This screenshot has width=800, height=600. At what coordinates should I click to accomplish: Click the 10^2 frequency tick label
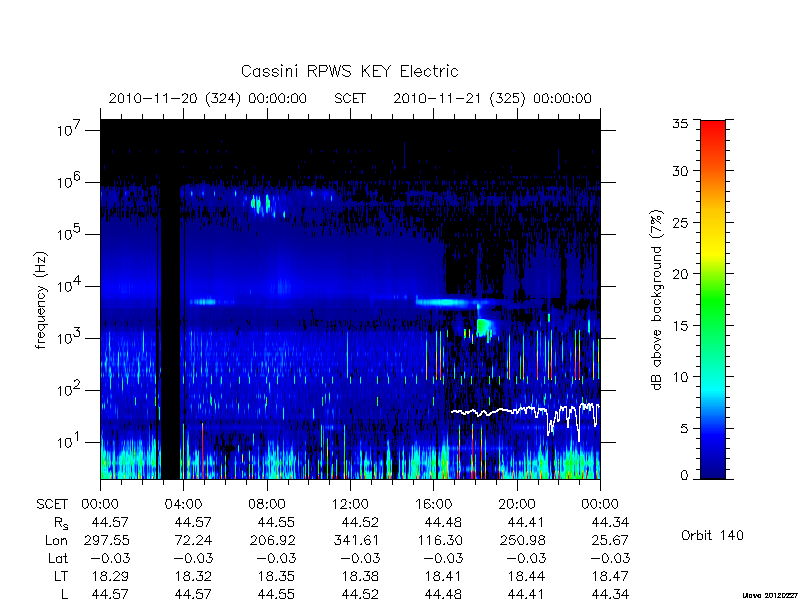(x=70, y=389)
